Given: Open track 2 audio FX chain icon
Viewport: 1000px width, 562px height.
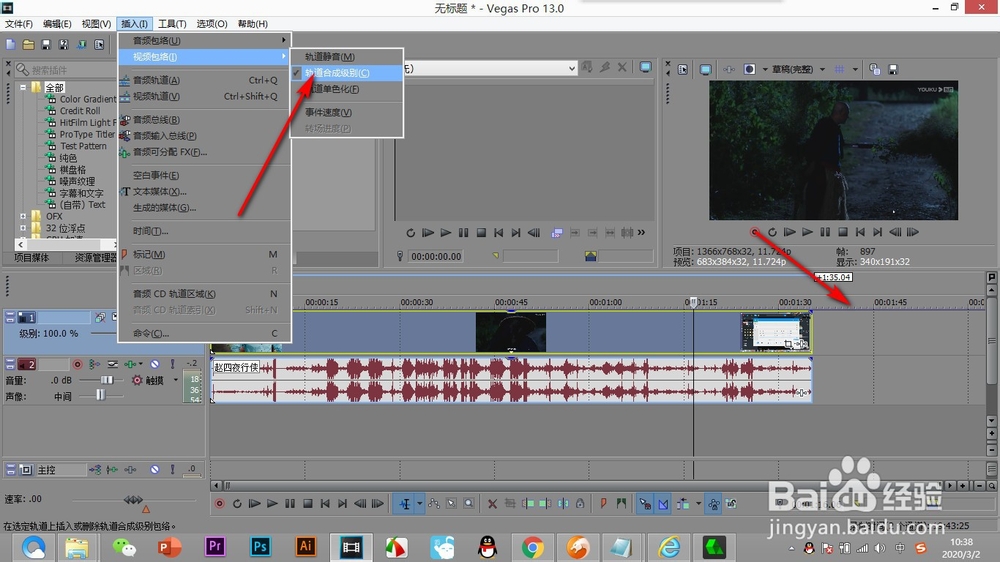Looking at the screenshot, I should pyautogui.click(x=132, y=364).
